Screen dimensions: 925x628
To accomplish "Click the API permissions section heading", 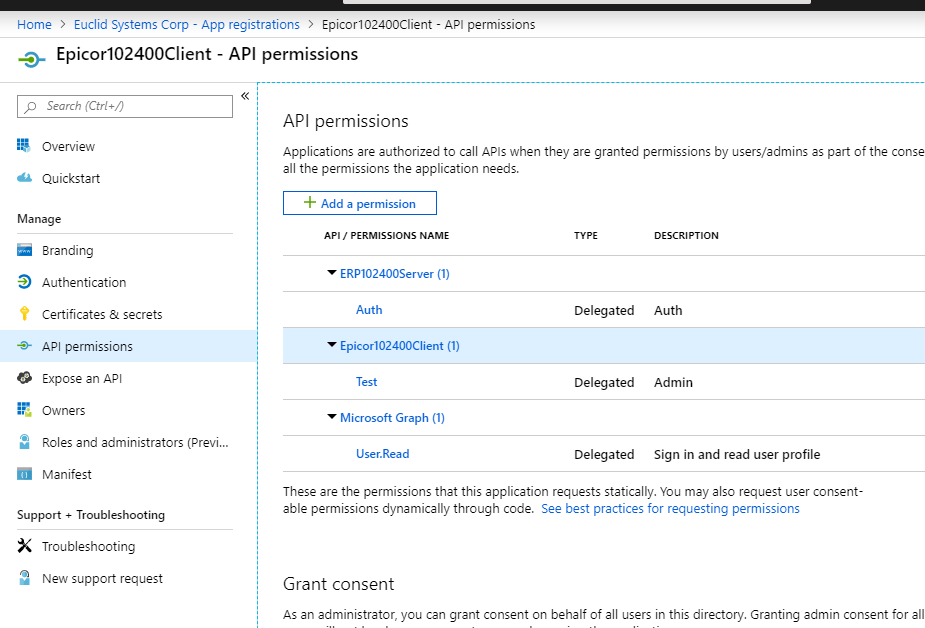I will [x=346, y=121].
